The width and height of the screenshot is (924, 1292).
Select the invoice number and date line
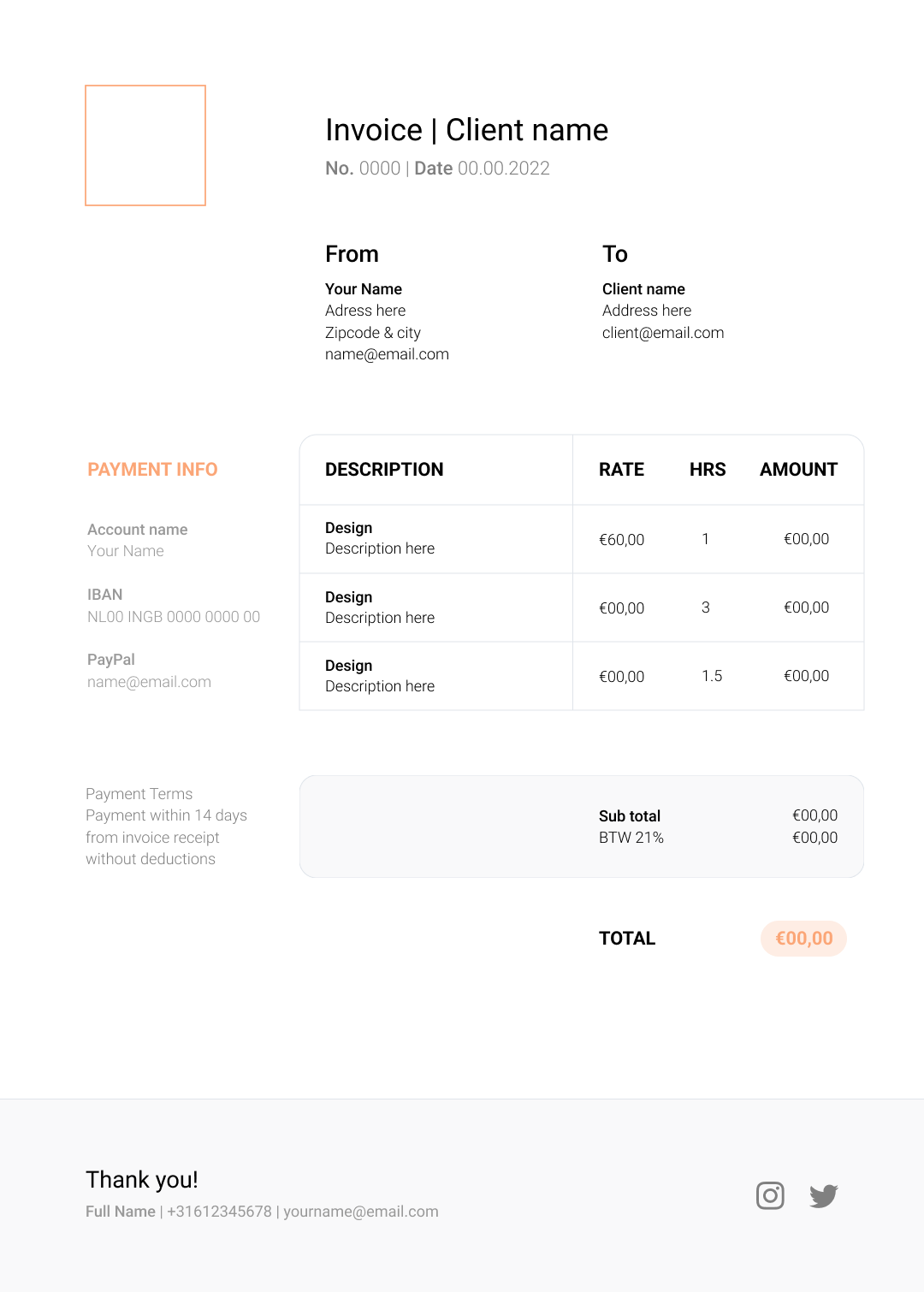point(437,169)
